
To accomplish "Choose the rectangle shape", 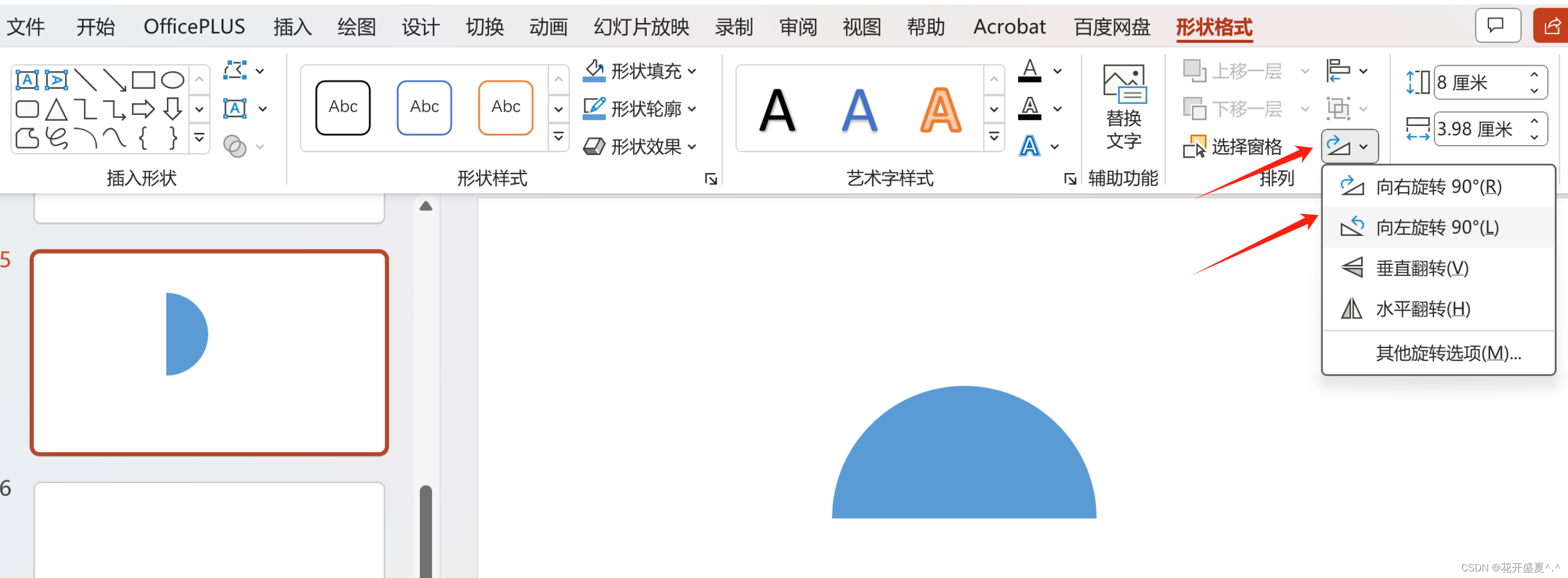I will (x=144, y=80).
